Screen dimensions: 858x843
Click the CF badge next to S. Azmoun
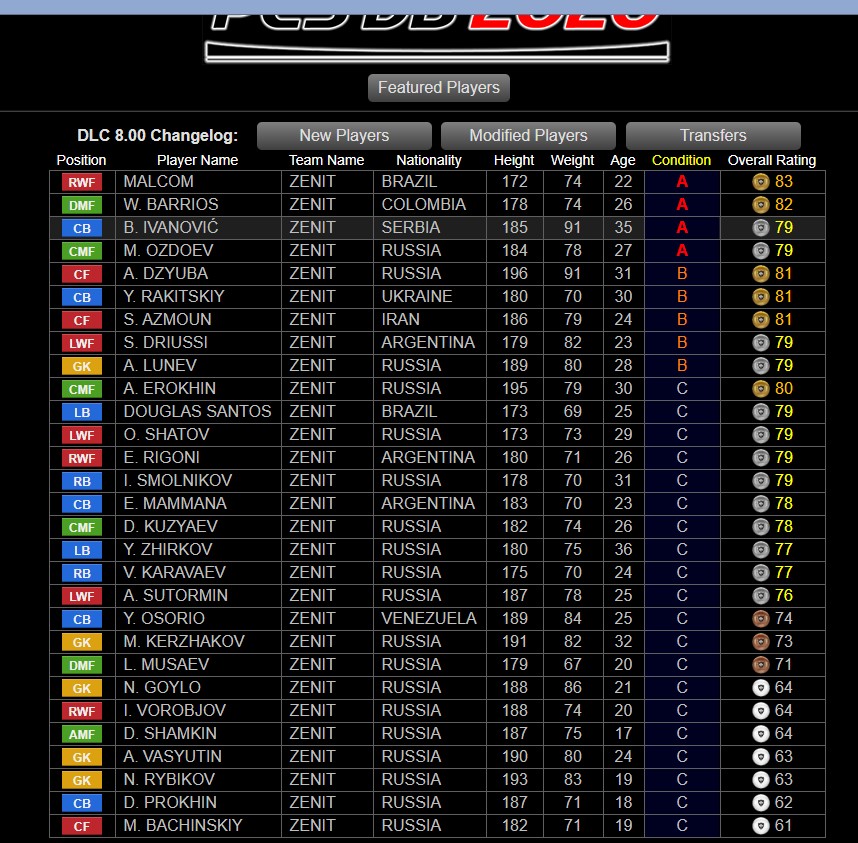pyautogui.click(x=82, y=320)
